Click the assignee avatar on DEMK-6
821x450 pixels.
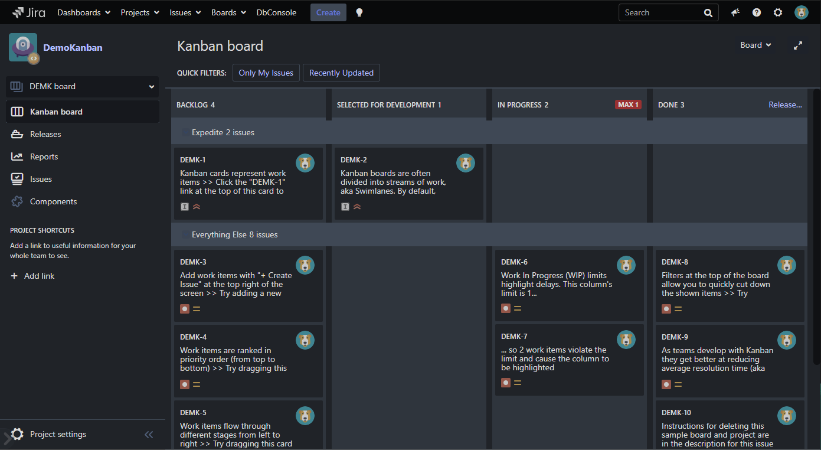coord(626,265)
